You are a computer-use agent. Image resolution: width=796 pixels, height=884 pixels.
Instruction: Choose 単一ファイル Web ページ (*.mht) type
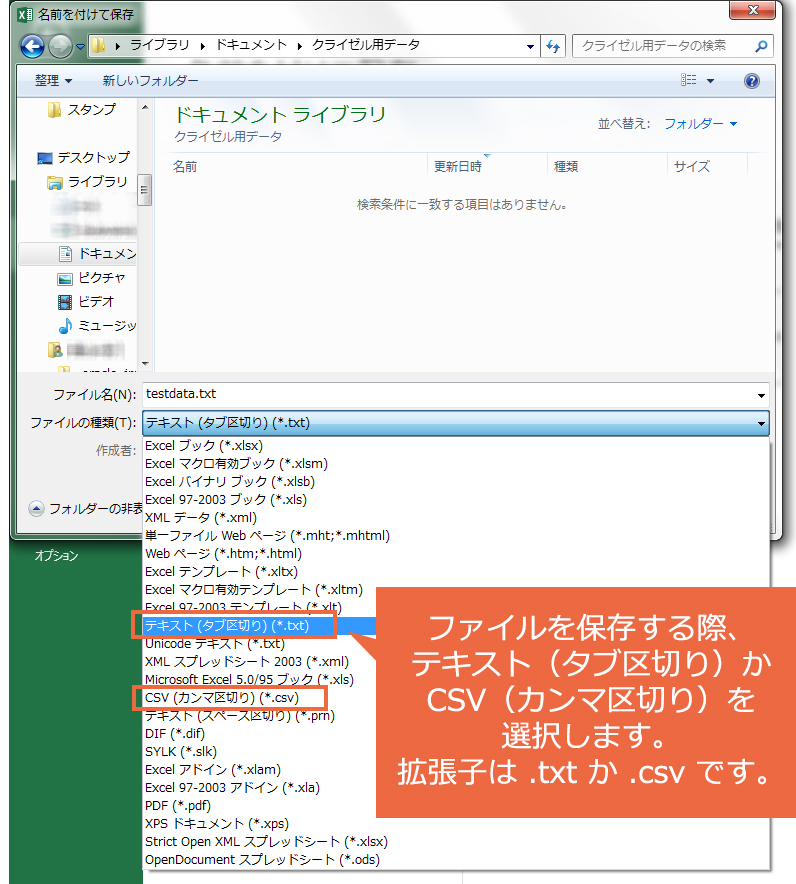[456, 536]
